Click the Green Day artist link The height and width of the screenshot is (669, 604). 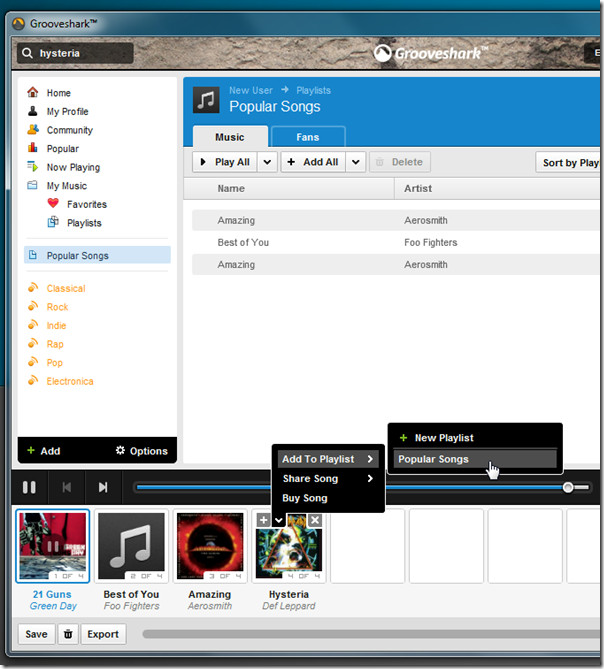pos(53,606)
